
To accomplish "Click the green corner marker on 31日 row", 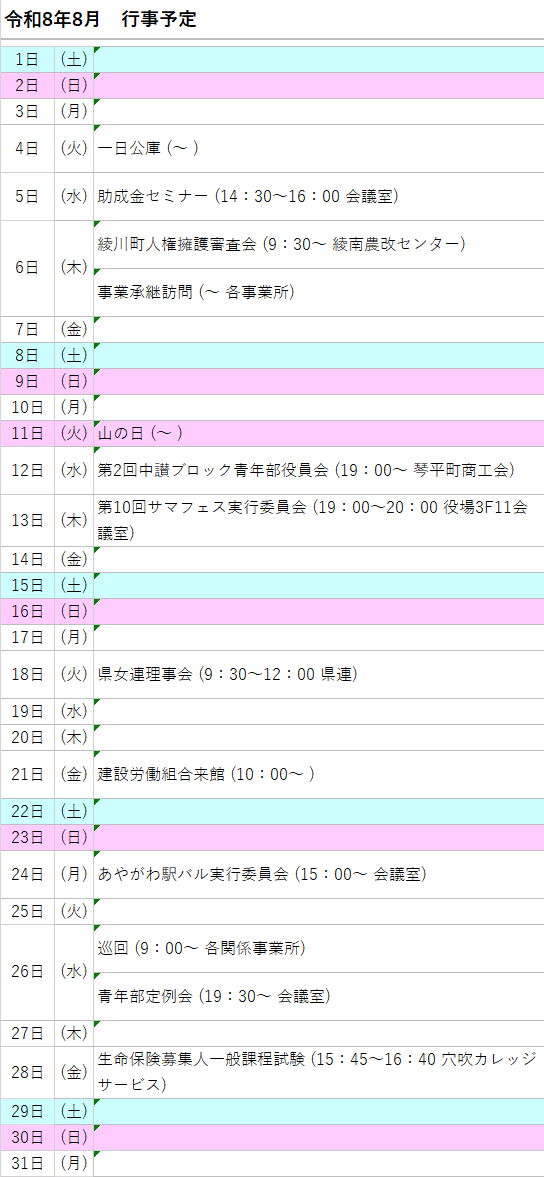I will pos(97,1154).
